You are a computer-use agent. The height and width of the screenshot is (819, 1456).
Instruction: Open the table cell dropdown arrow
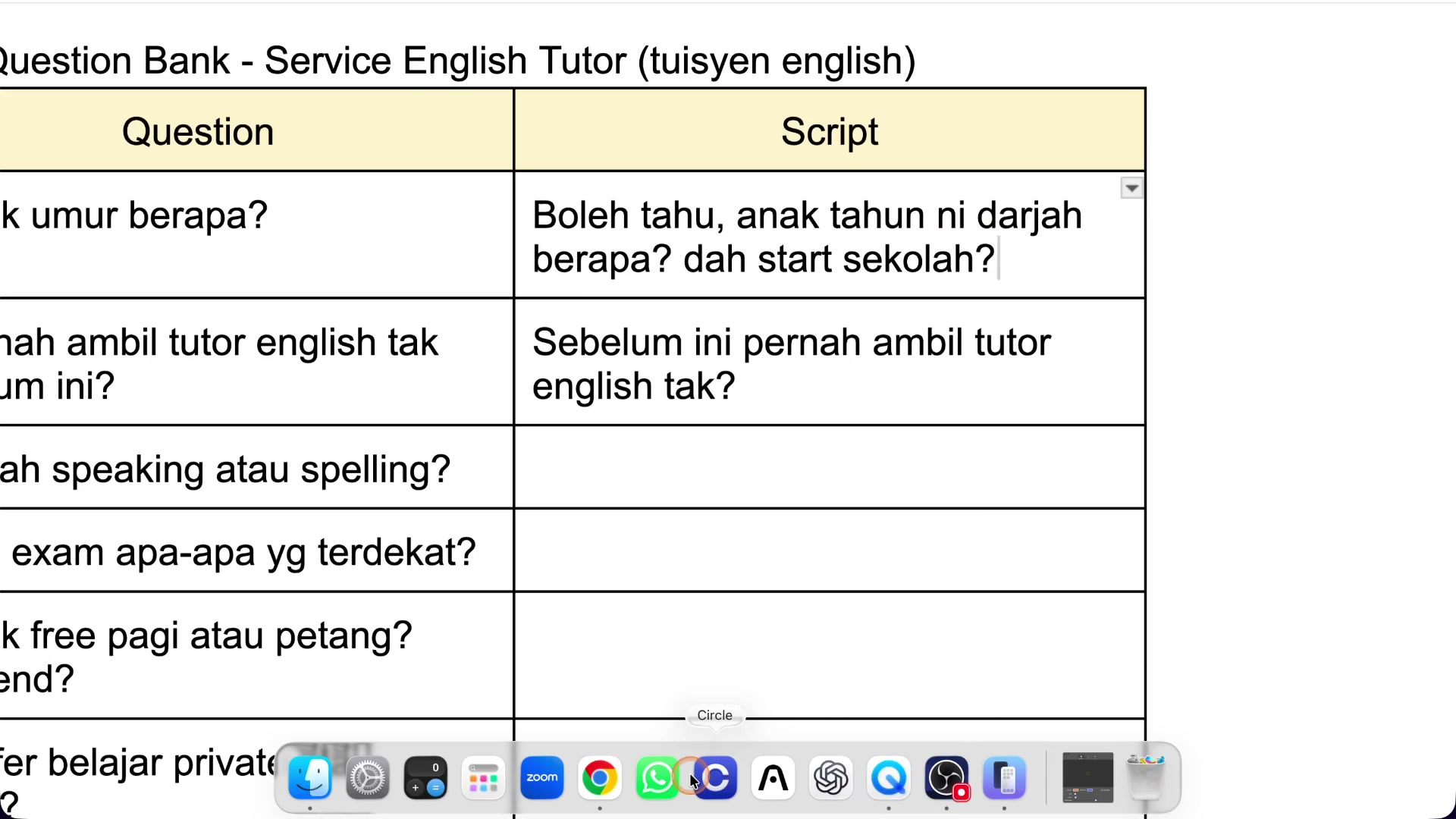pos(1131,188)
